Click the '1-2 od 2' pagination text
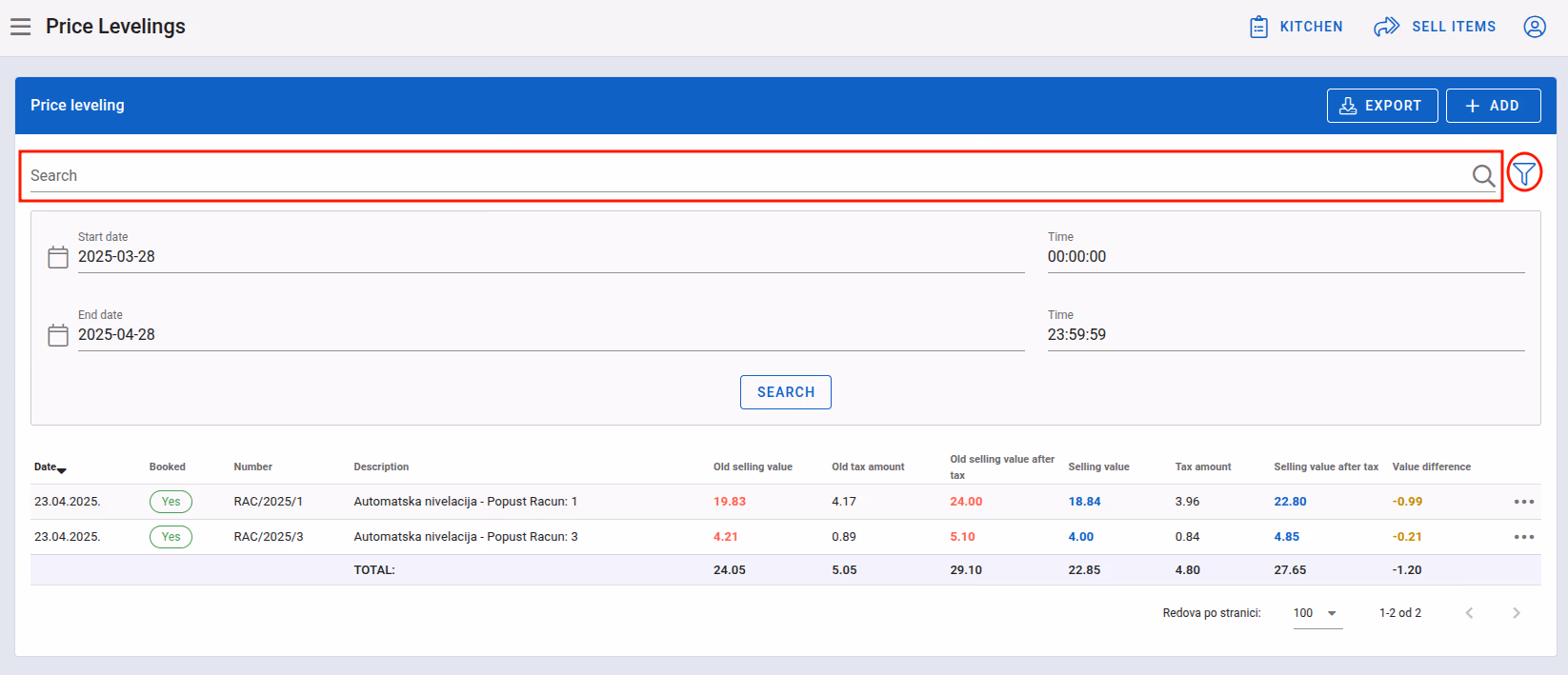The height and width of the screenshot is (675, 1568). pyautogui.click(x=1400, y=613)
